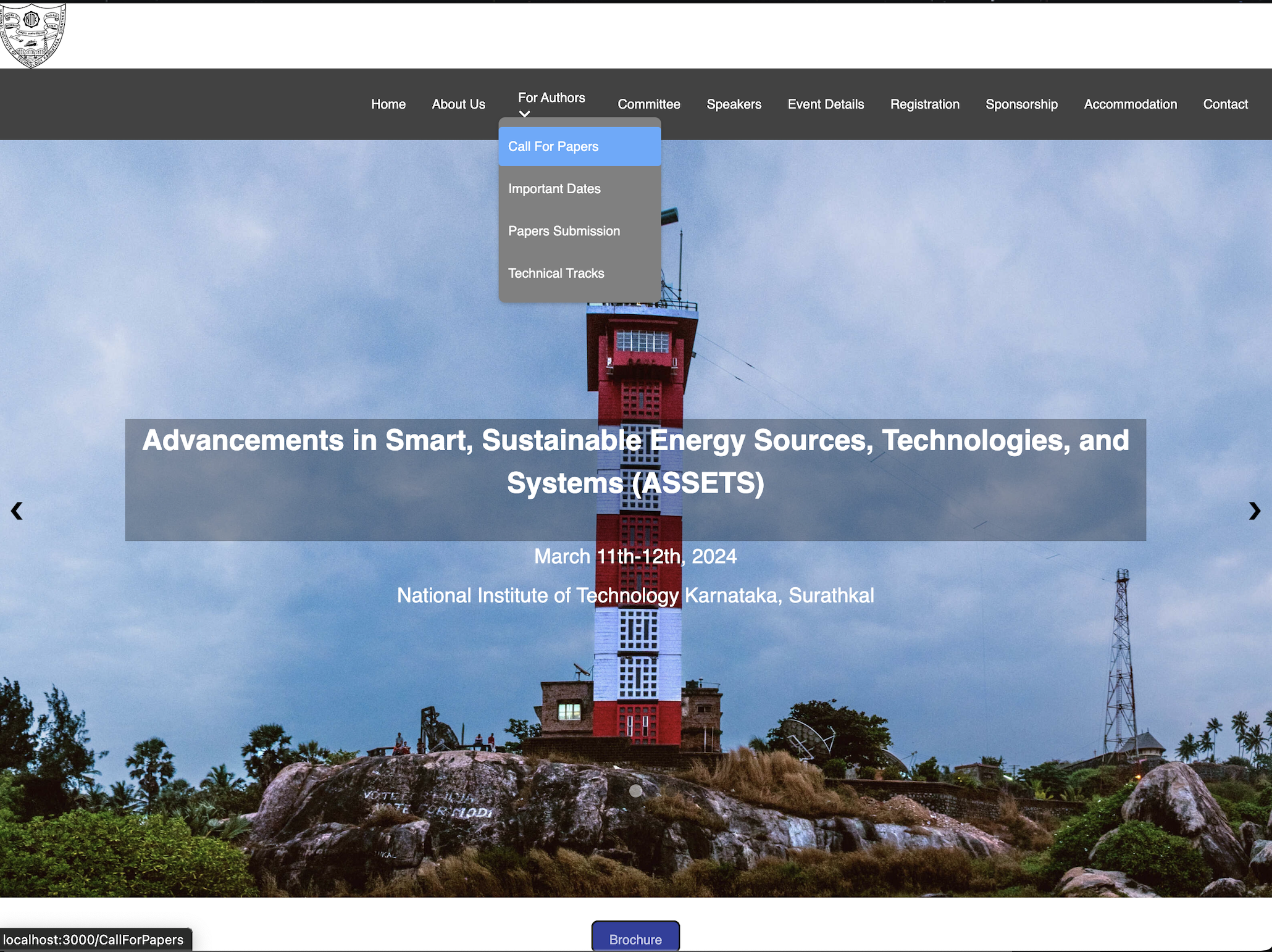The width and height of the screenshot is (1272, 952).
Task: Choose Important Dates from dropdown
Action: coord(554,189)
